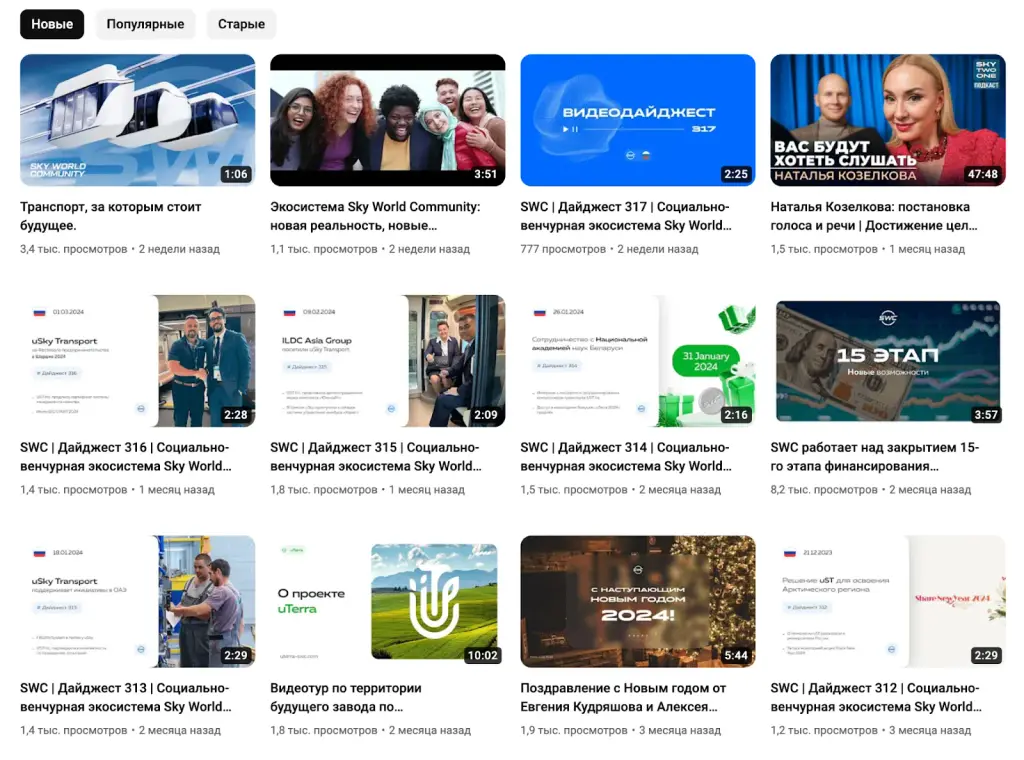Click the 10:02 duration badge
Image resolution: width=1024 pixels, height=760 pixels.
tap(483, 656)
